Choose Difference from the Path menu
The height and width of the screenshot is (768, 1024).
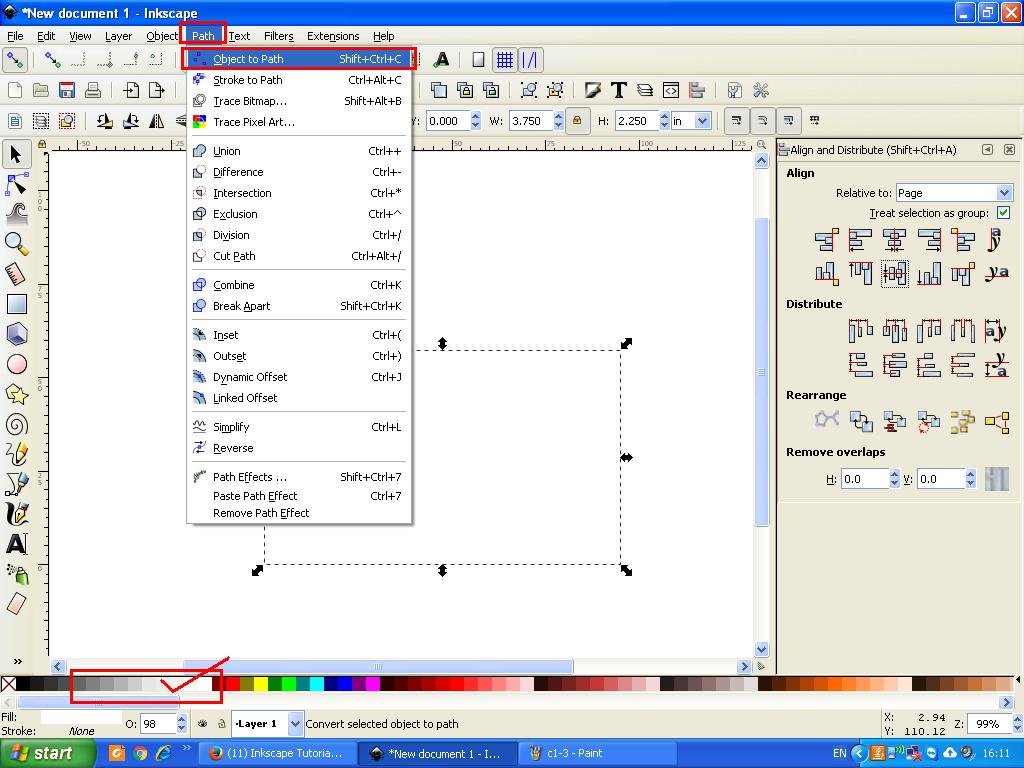point(298,172)
